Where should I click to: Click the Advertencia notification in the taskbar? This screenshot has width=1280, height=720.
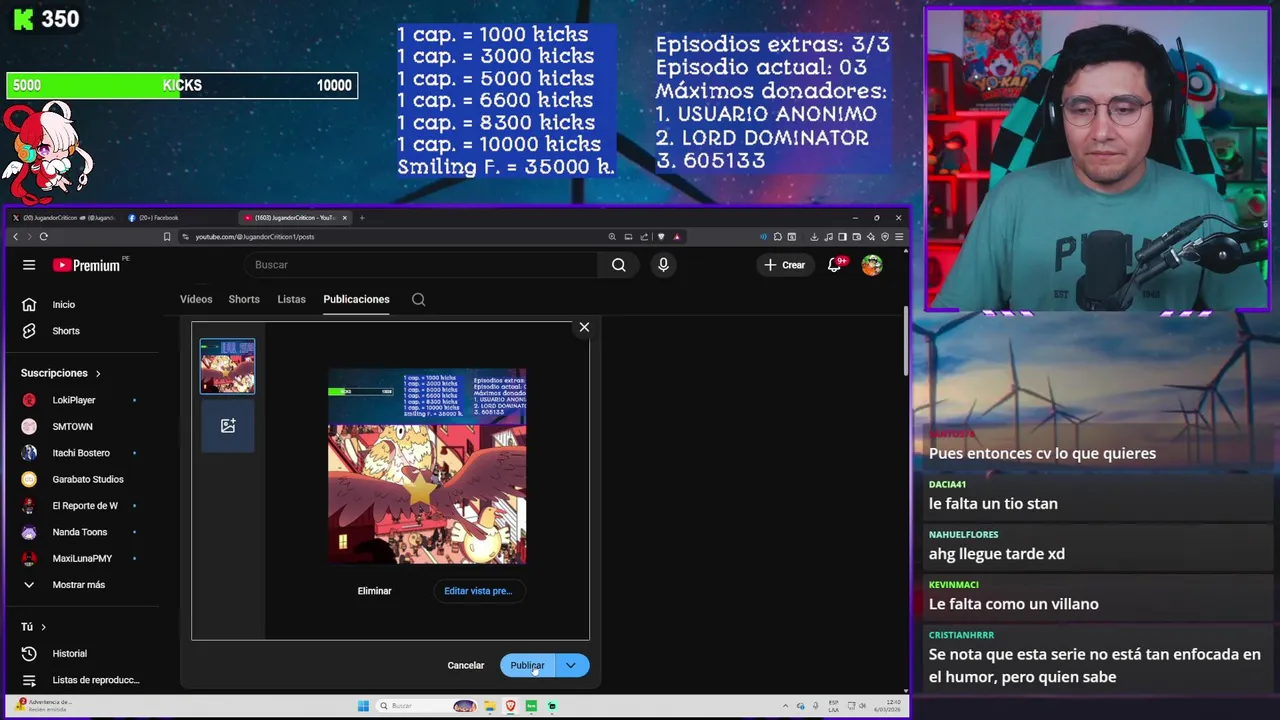pos(45,705)
